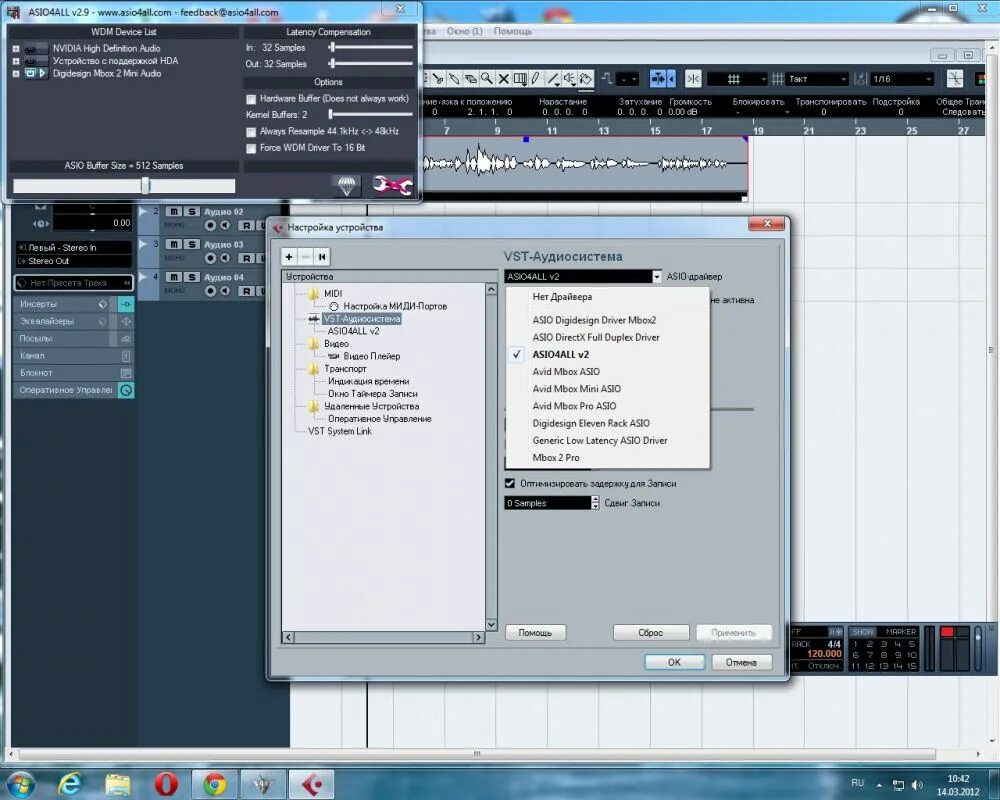Click Отмена button

tap(741, 662)
